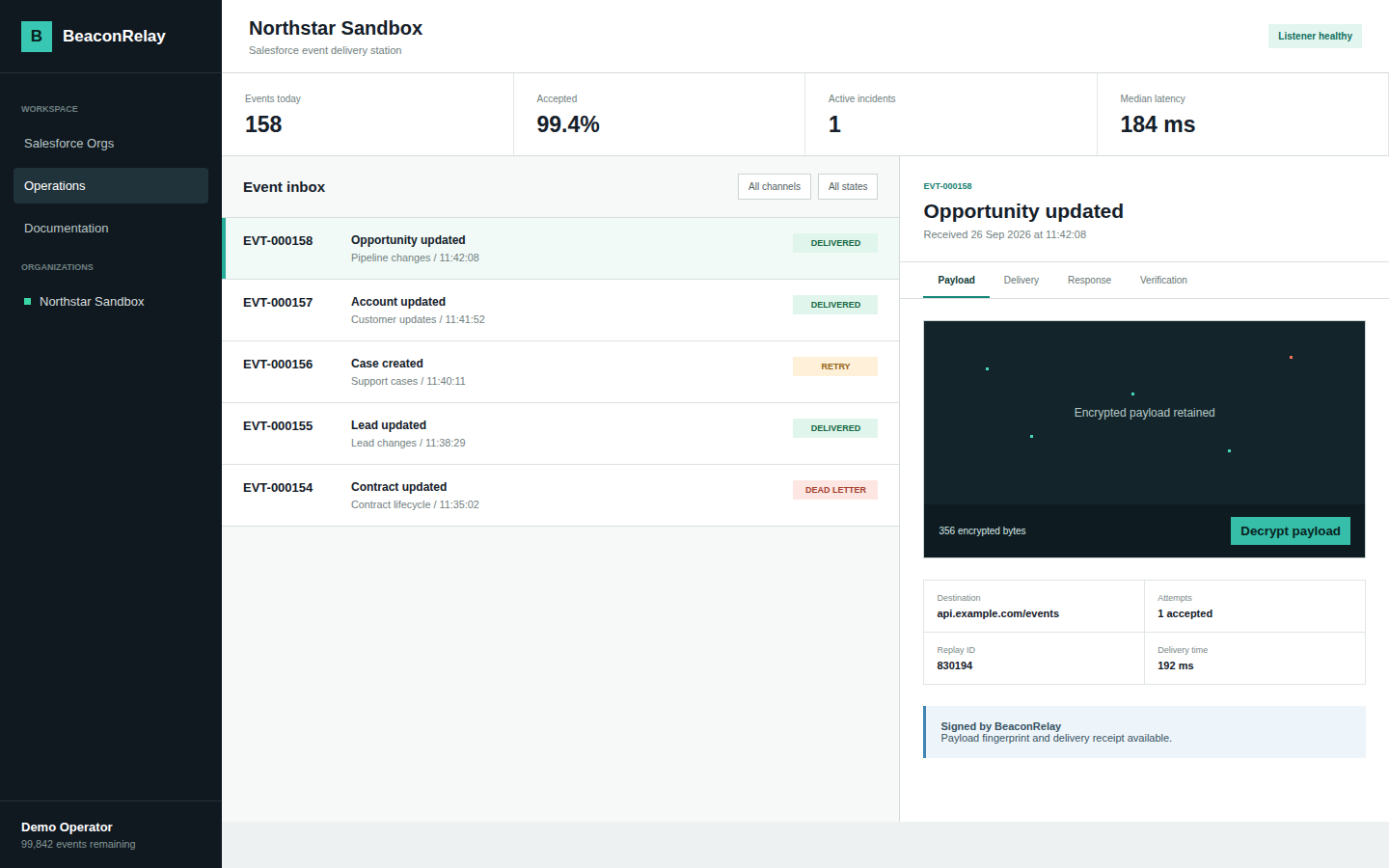The height and width of the screenshot is (868, 1389).
Task: Click Salesforce event delivery station subtitle
Action: 325,50
